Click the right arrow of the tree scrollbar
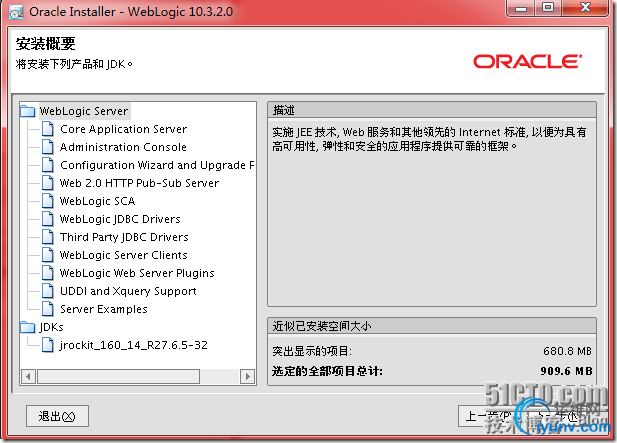This screenshot has height=443, width=617. click(x=248, y=377)
